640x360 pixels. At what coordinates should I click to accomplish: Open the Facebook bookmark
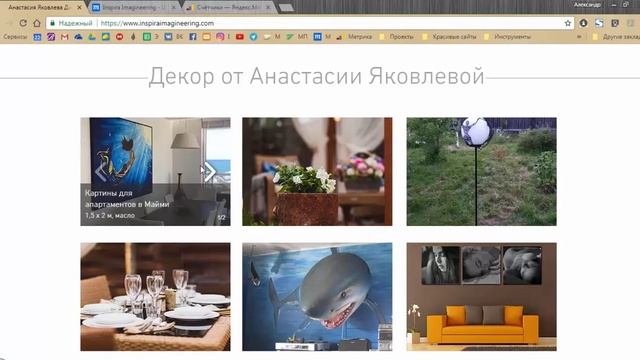tap(193, 37)
